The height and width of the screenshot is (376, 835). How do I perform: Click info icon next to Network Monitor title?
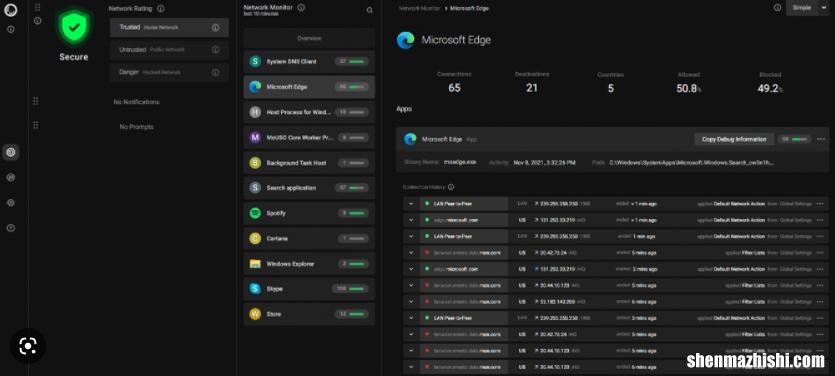(301, 7)
